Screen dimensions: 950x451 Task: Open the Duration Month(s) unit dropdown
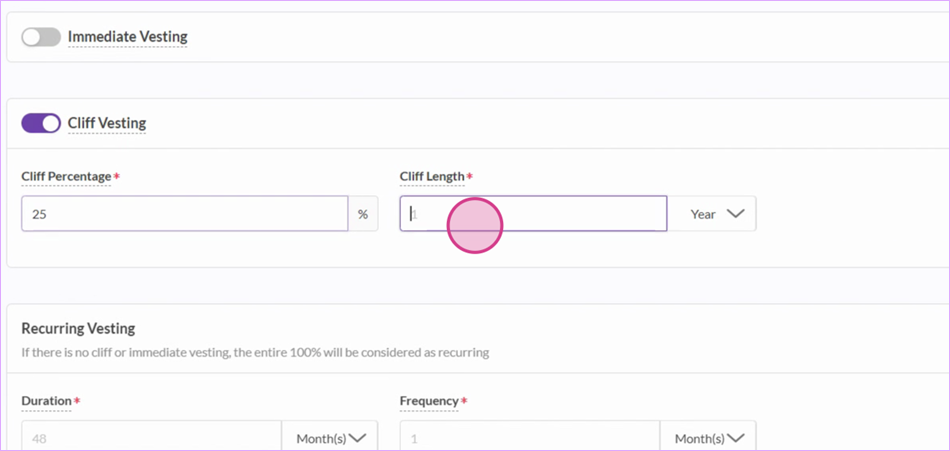pos(330,438)
